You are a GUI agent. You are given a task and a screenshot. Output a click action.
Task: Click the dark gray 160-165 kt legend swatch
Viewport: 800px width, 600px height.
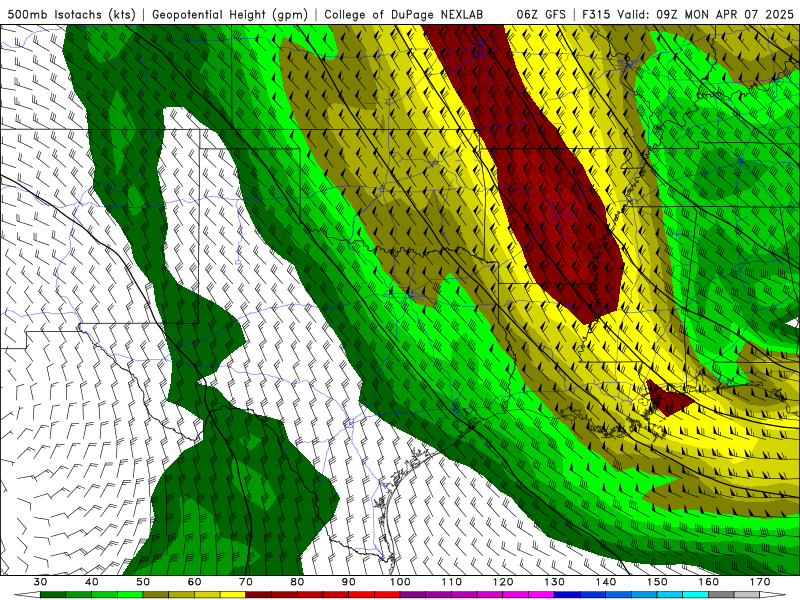(x=721, y=595)
